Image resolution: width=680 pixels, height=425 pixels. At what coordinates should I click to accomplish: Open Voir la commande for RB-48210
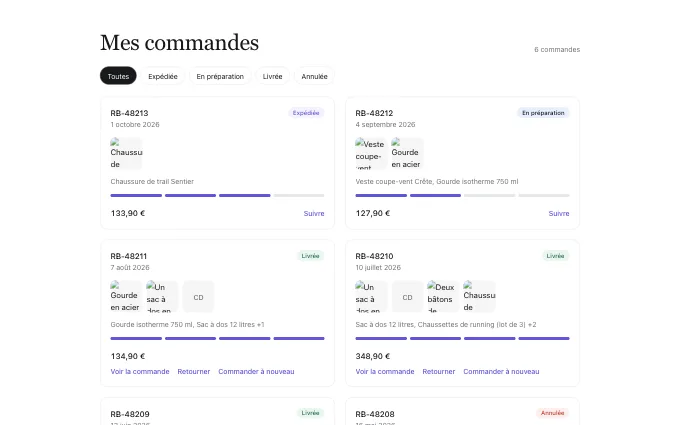tap(385, 372)
